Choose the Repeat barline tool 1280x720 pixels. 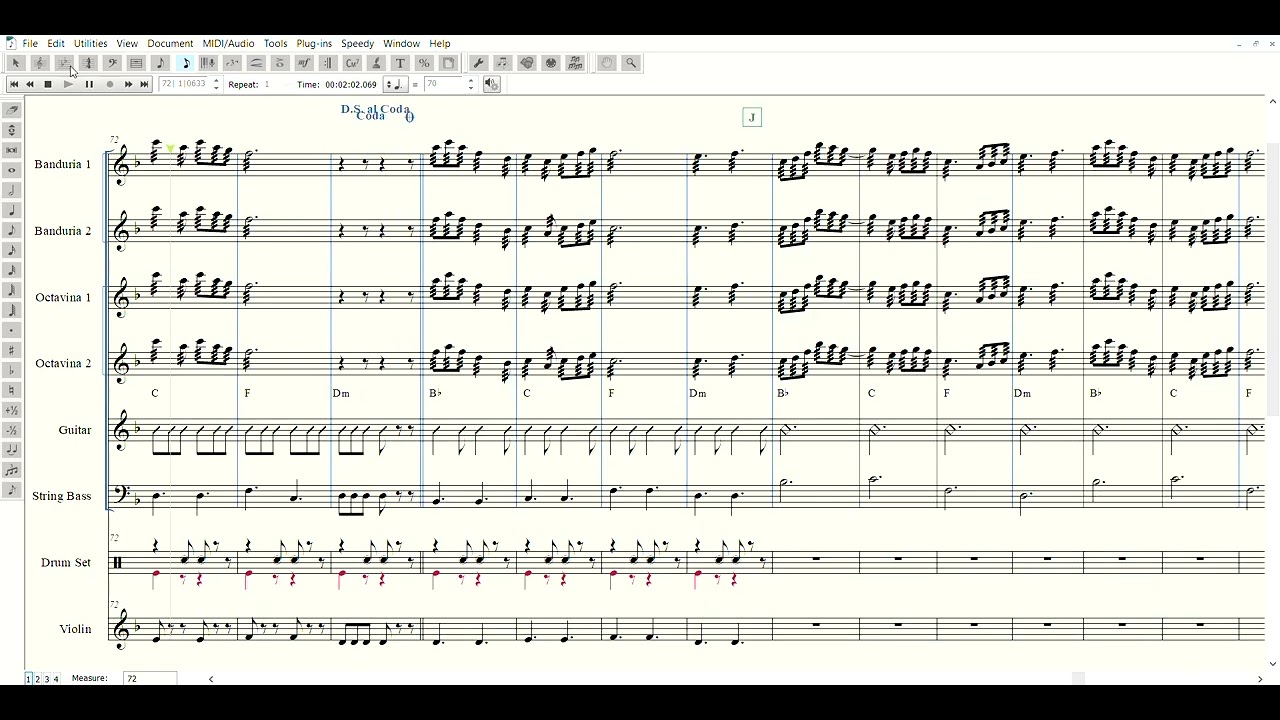point(328,63)
